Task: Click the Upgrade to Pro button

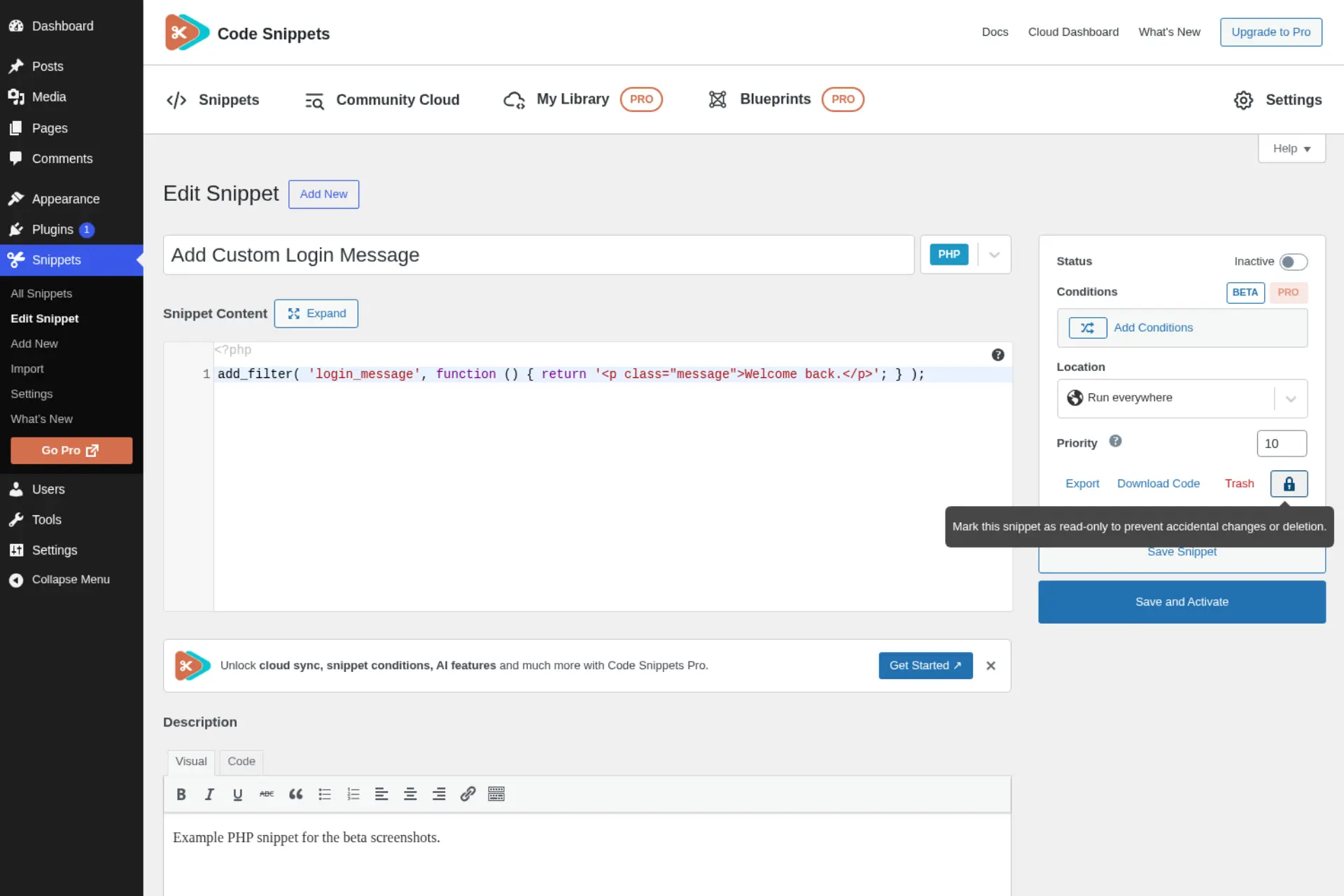Action: [x=1270, y=32]
